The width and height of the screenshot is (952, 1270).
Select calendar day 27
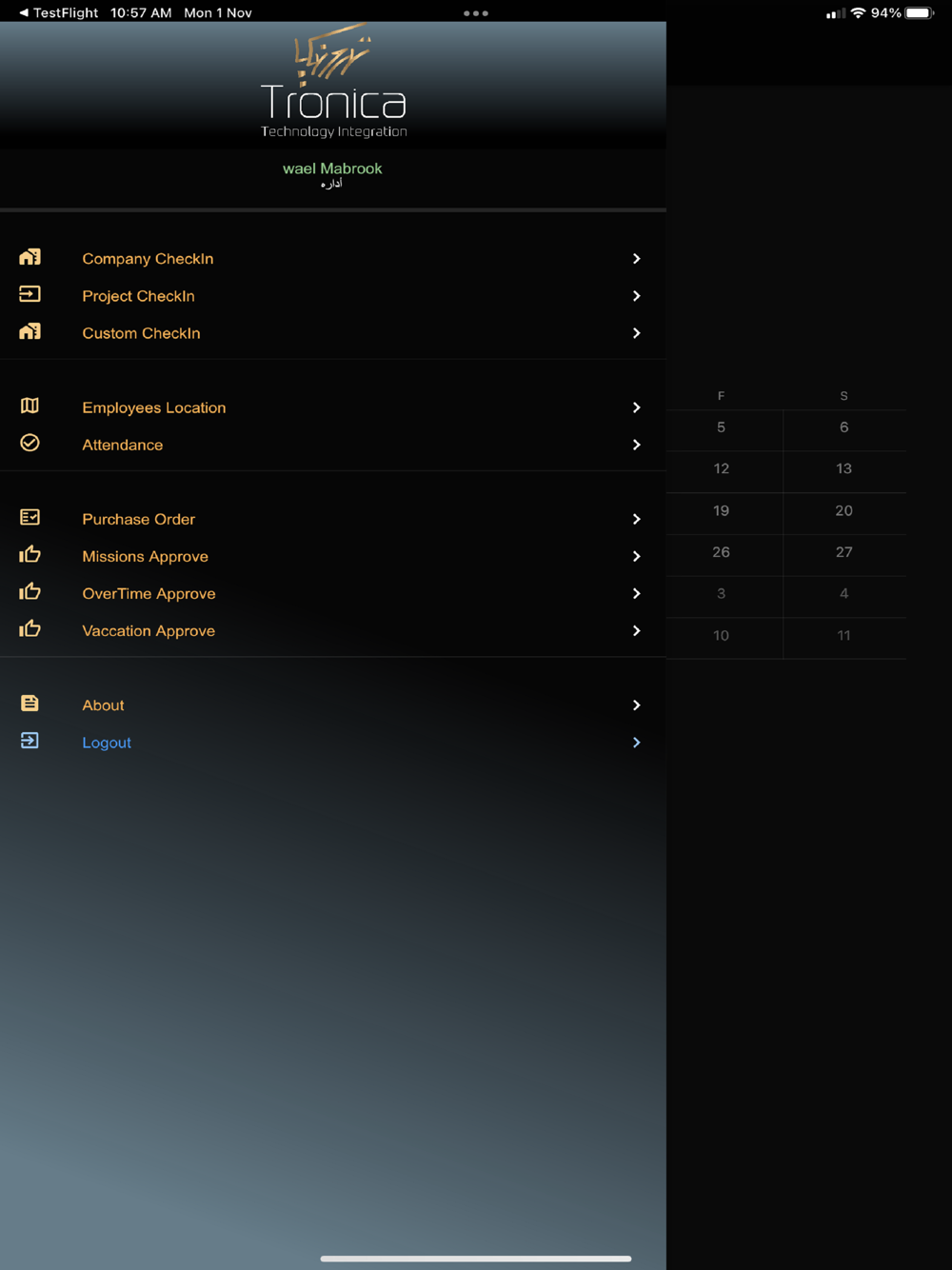pos(844,552)
